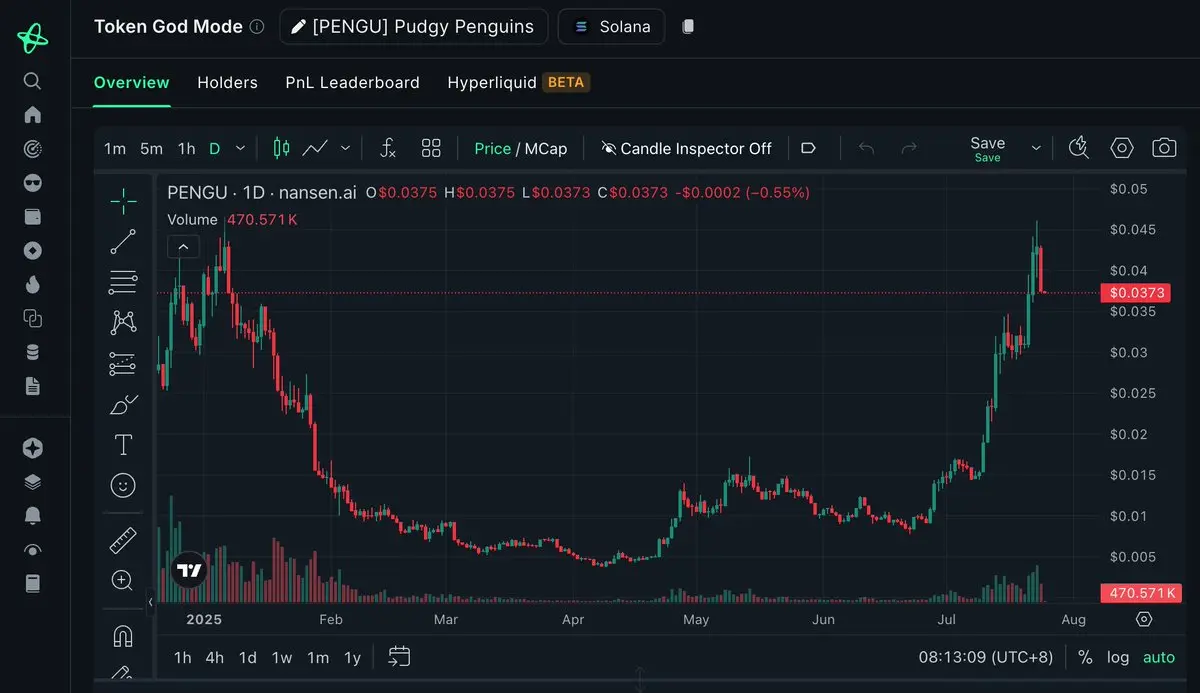1200x693 pixels.
Task: Select the ruler measure tool
Action: coord(123,541)
